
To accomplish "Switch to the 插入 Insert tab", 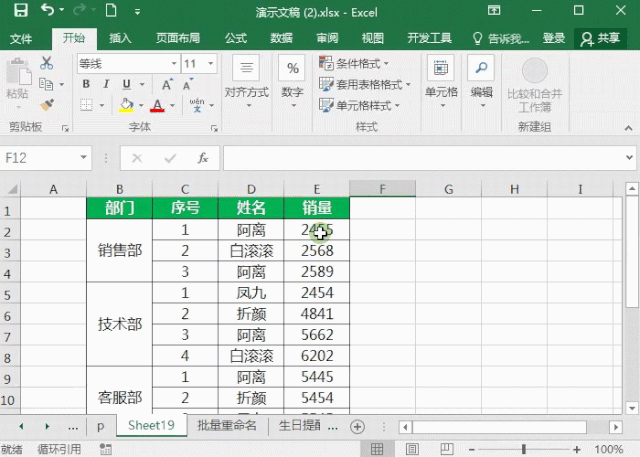I will coord(120,38).
